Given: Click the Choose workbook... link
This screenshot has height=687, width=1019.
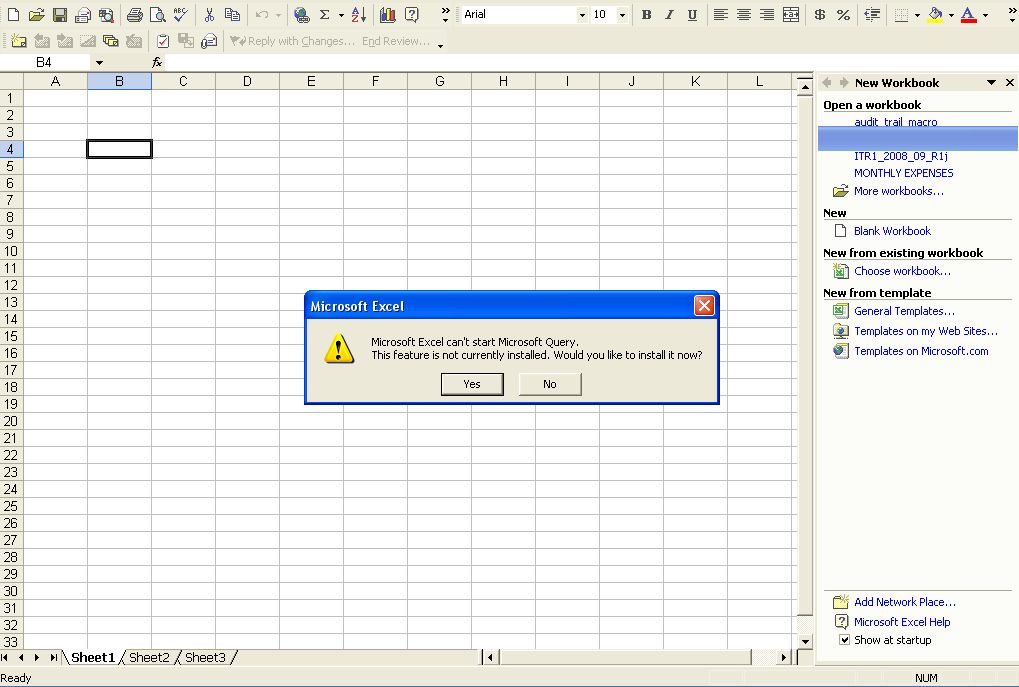Looking at the screenshot, I should pos(902,271).
